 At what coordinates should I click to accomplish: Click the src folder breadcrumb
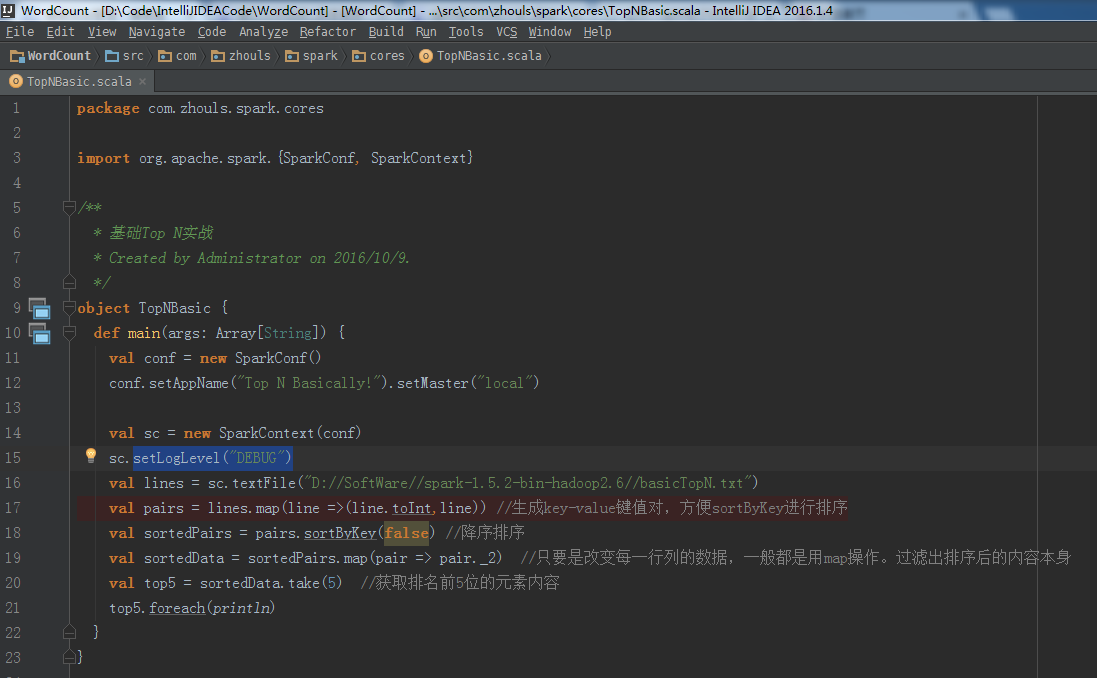(125, 56)
